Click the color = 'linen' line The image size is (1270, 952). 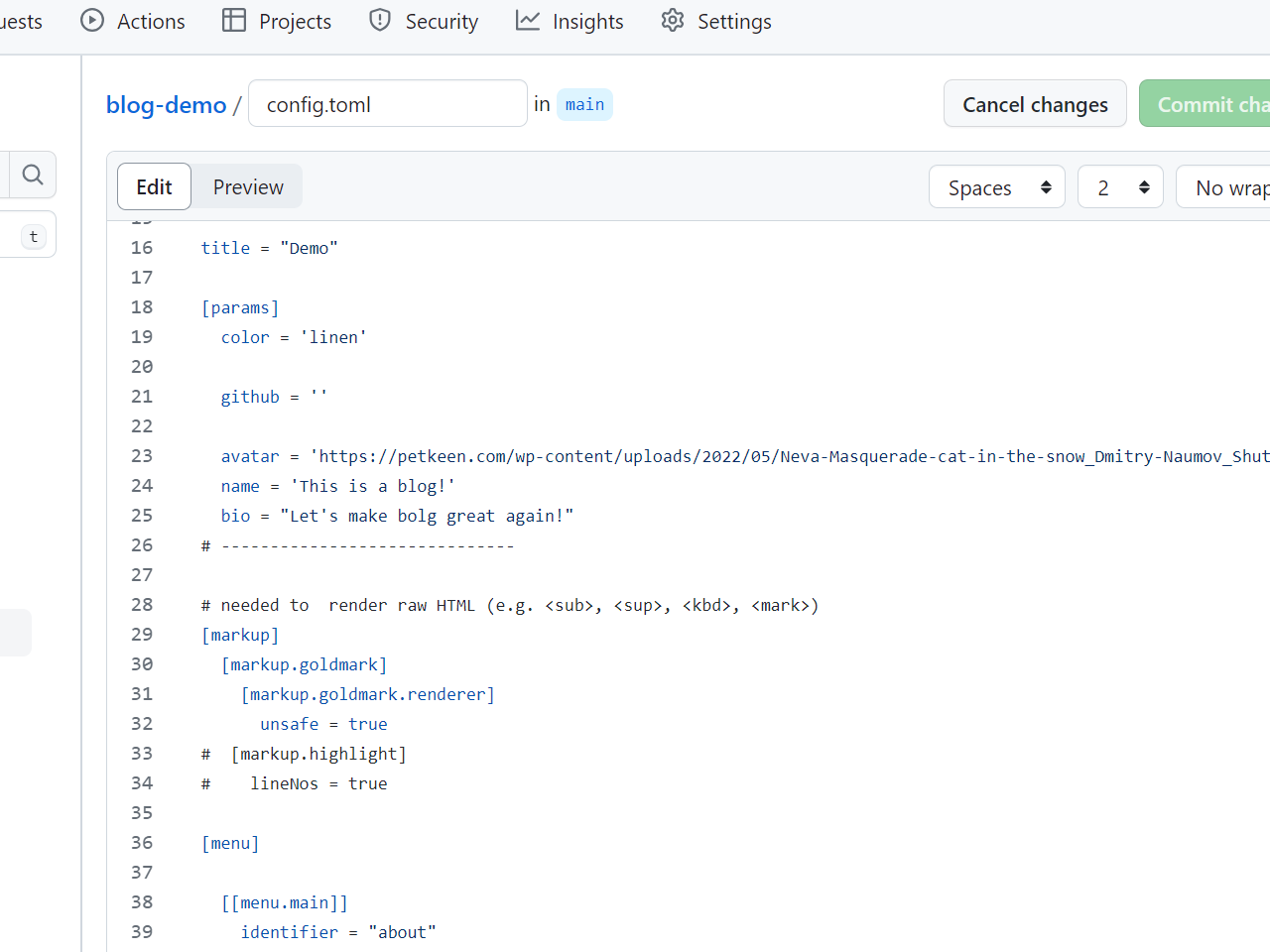pyautogui.click(x=294, y=337)
